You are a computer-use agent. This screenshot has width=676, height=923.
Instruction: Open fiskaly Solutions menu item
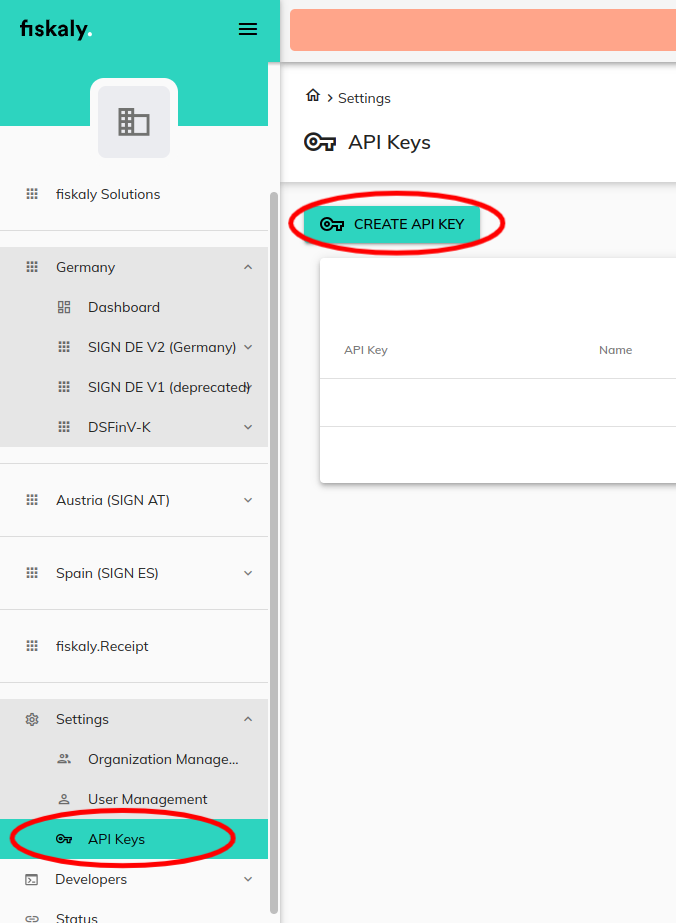[x=108, y=194]
